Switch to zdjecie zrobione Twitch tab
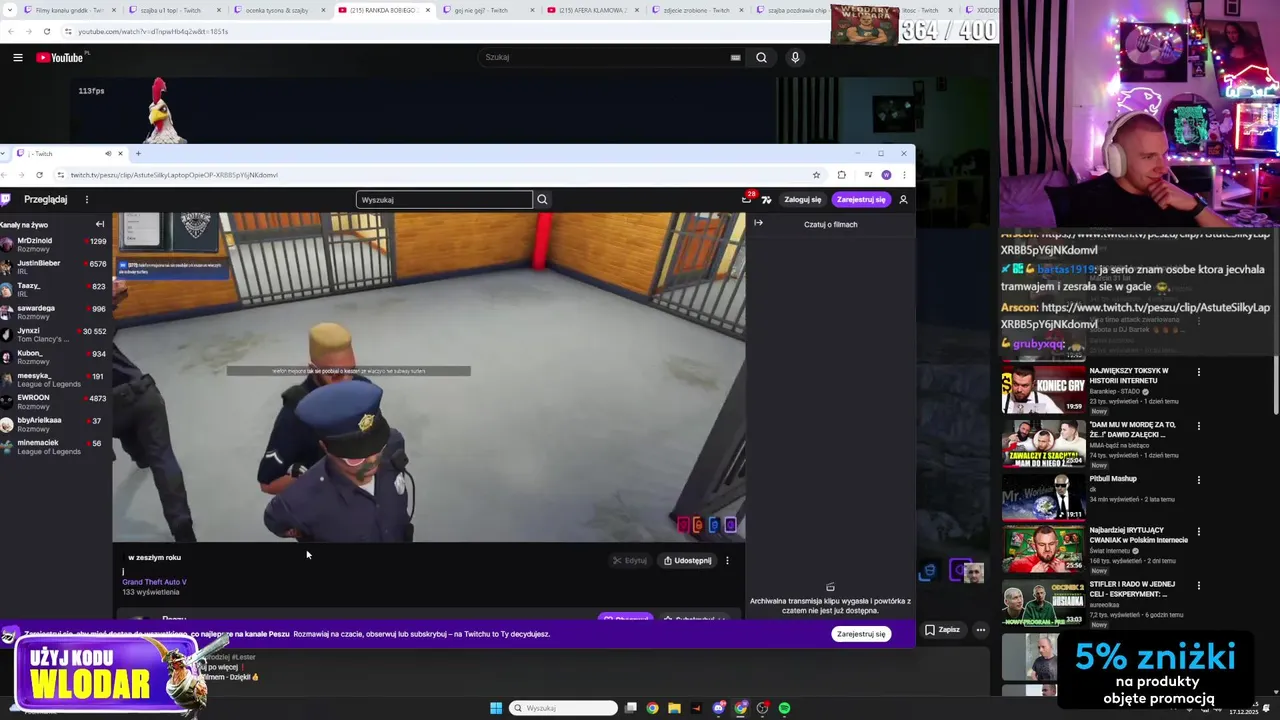The width and height of the screenshot is (1280, 720). pyautogui.click(x=696, y=10)
